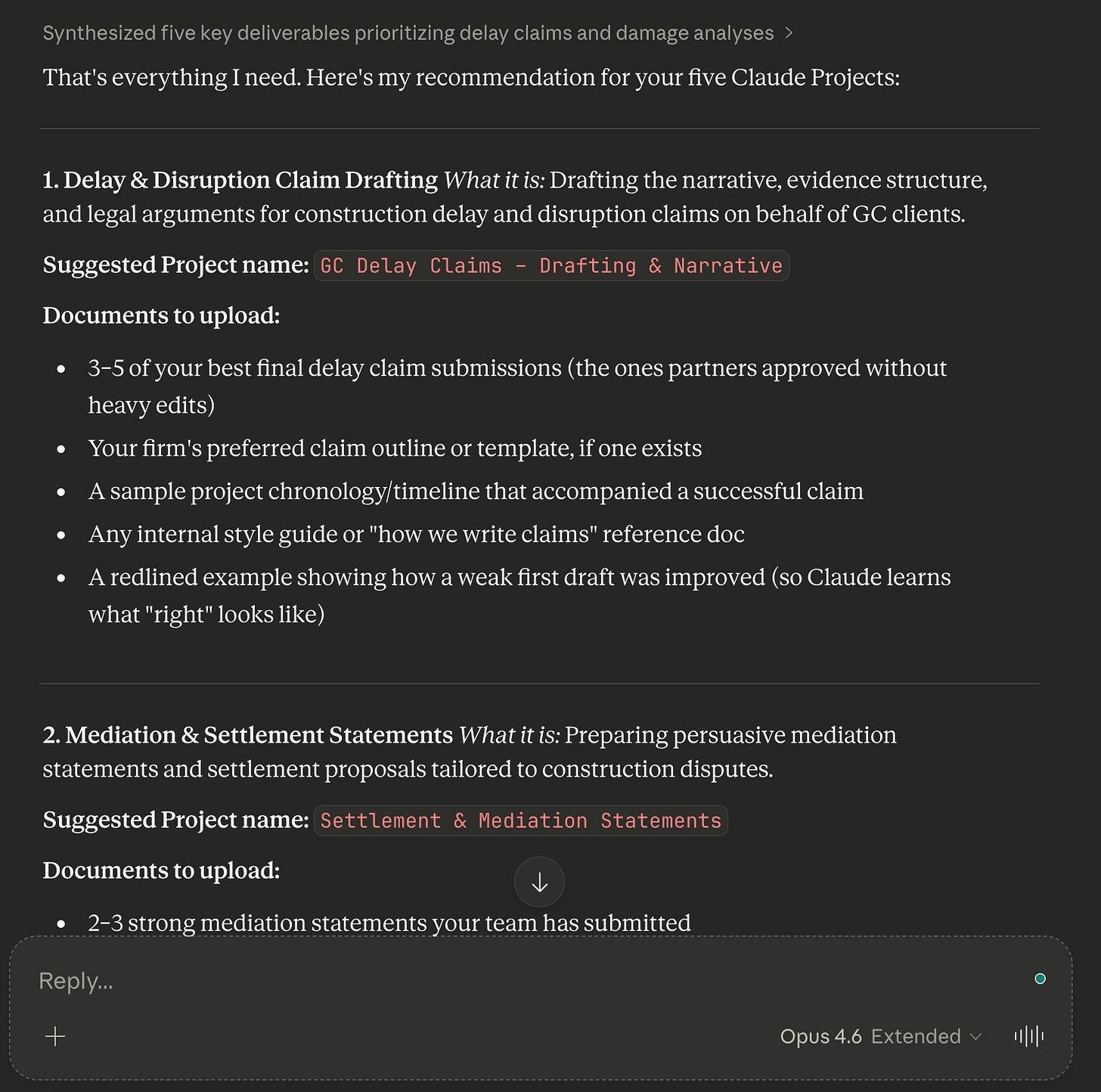Click bullet '3–5 of your best final delay claim submissions'
This screenshot has width=1101, height=1092.
(517, 386)
